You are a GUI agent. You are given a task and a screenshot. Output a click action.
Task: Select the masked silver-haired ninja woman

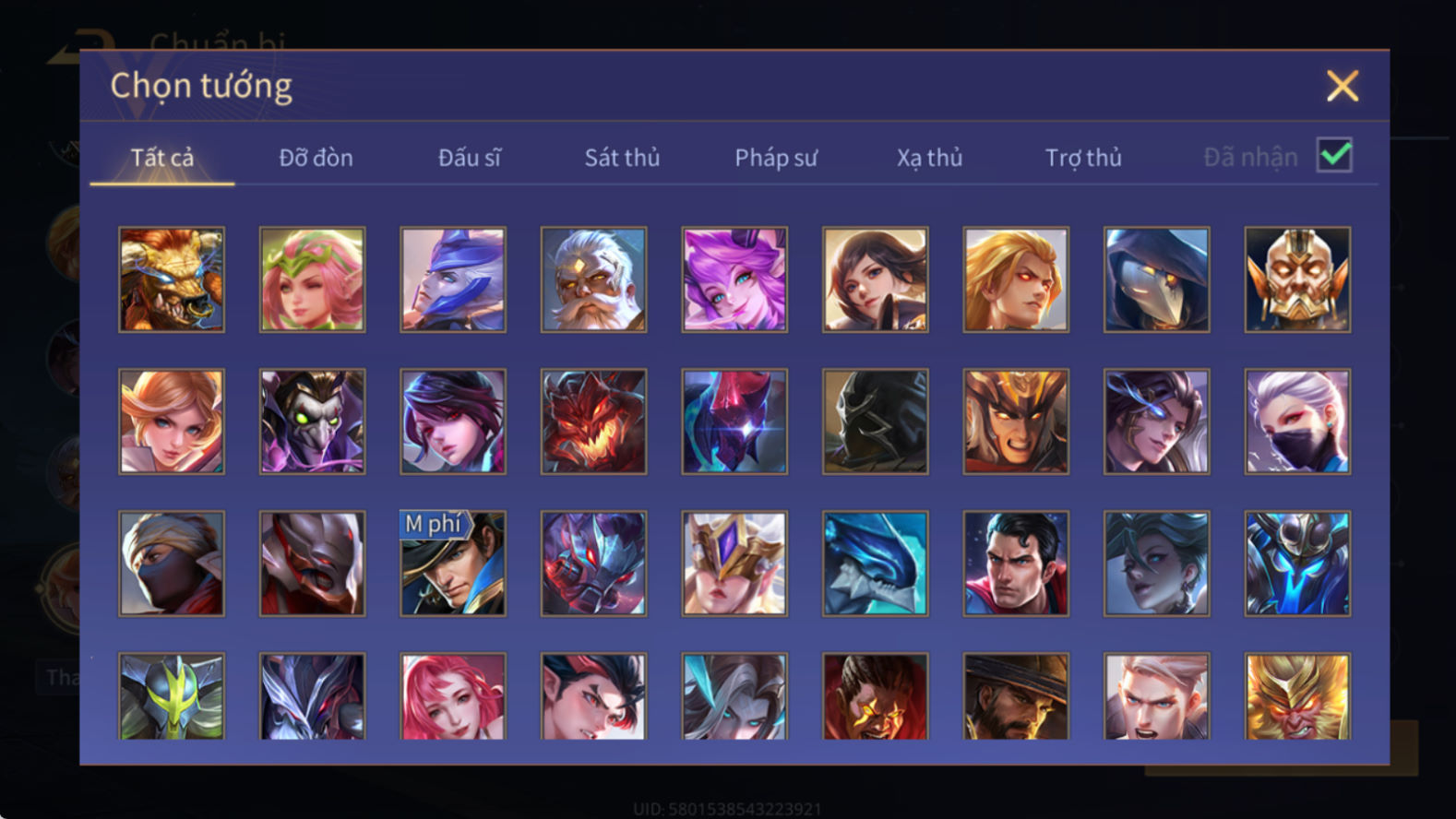point(1297,421)
